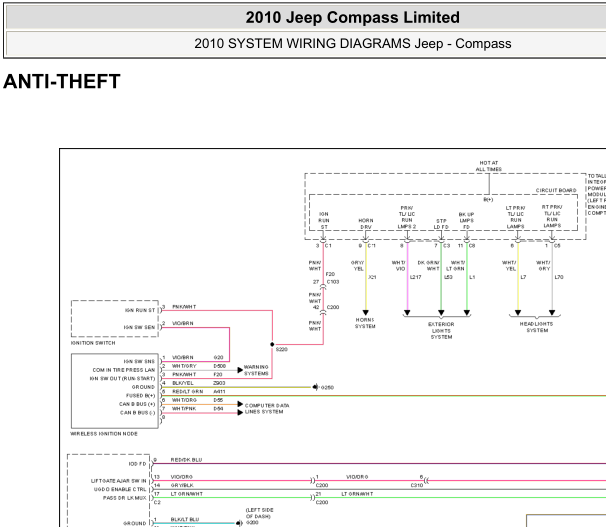Click the S220 splice dot
Image resolution: width=606 pixels, height=527 pixels.
click(x=272, y=344)
